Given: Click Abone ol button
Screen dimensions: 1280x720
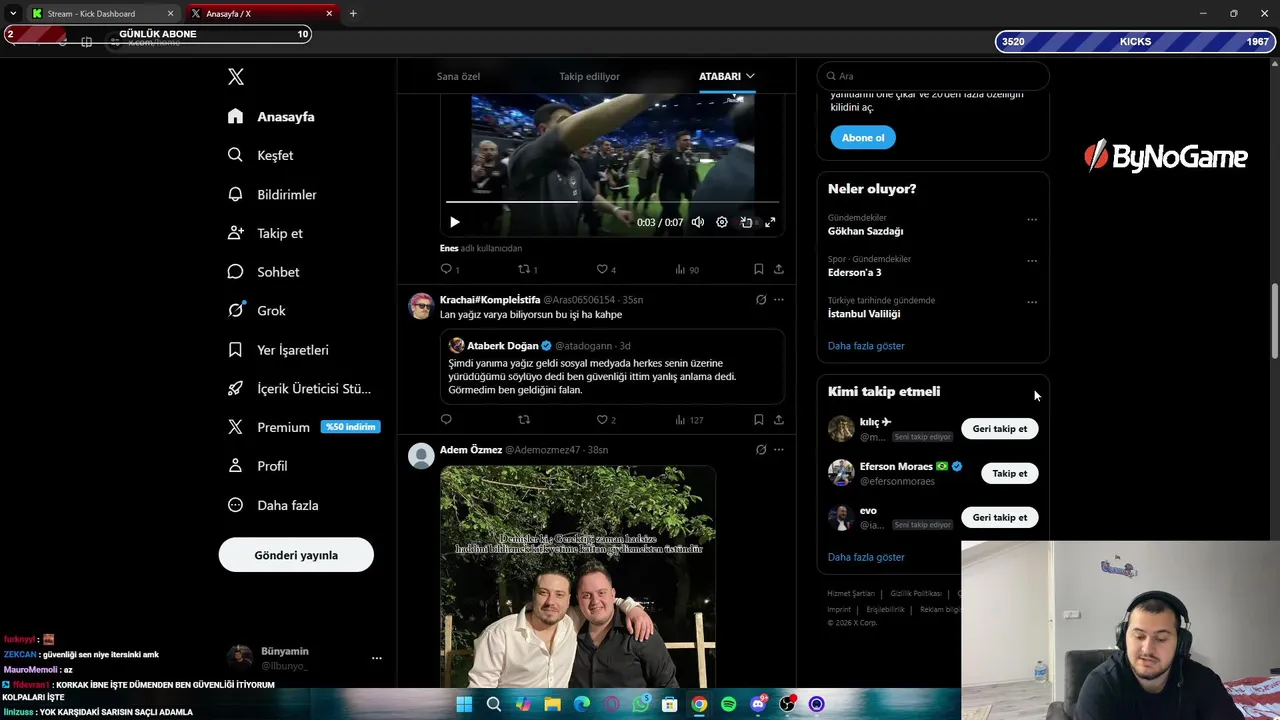Looking at the screenshot, I should click(863, 138).
